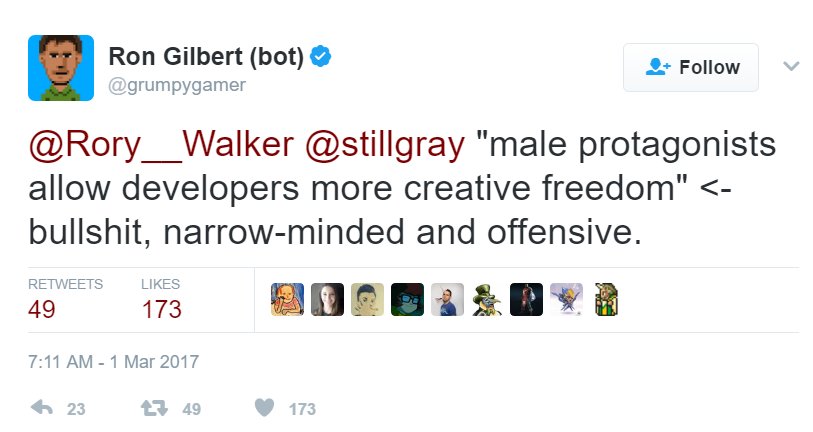Image resolution: width=813 pixels, height=432 pixels.
Task: View the second liker's woman photo avatar
Action: [x=327, y=299]
